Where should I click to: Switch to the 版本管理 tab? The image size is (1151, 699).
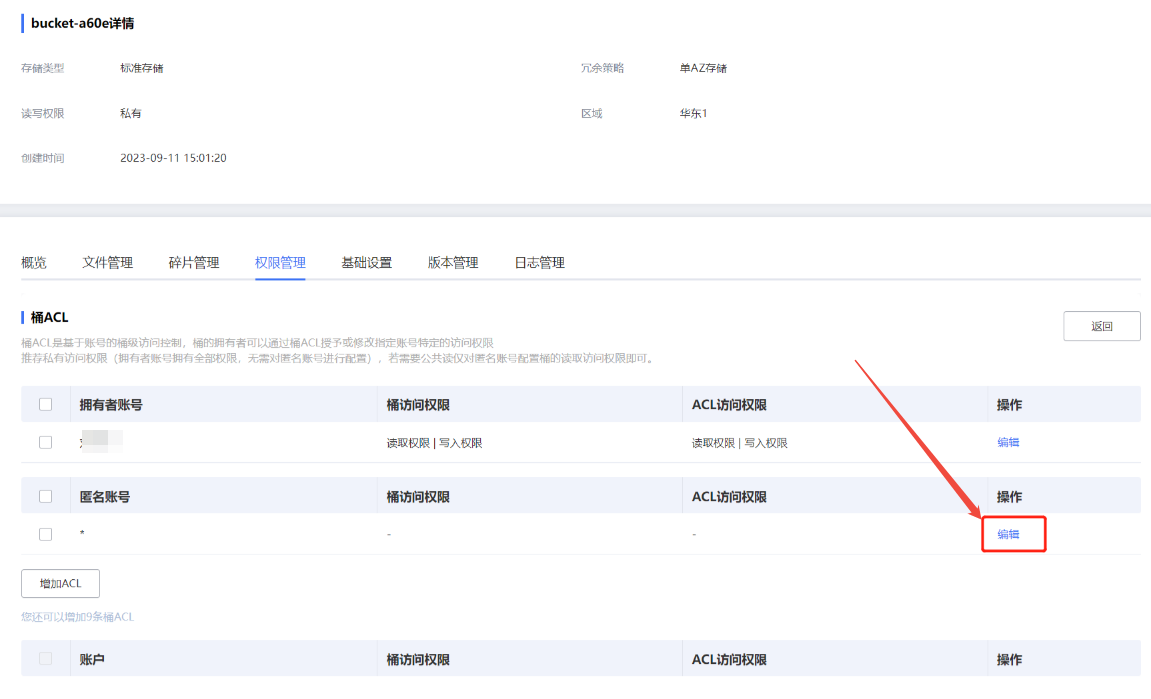pos(453,263)
